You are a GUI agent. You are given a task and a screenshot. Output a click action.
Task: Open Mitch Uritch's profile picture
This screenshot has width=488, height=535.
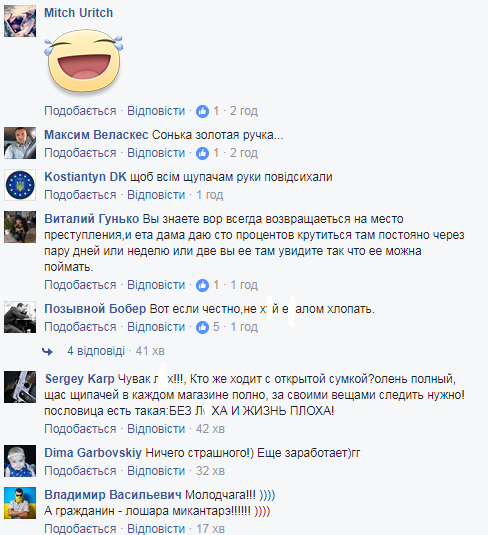(20, 21)
